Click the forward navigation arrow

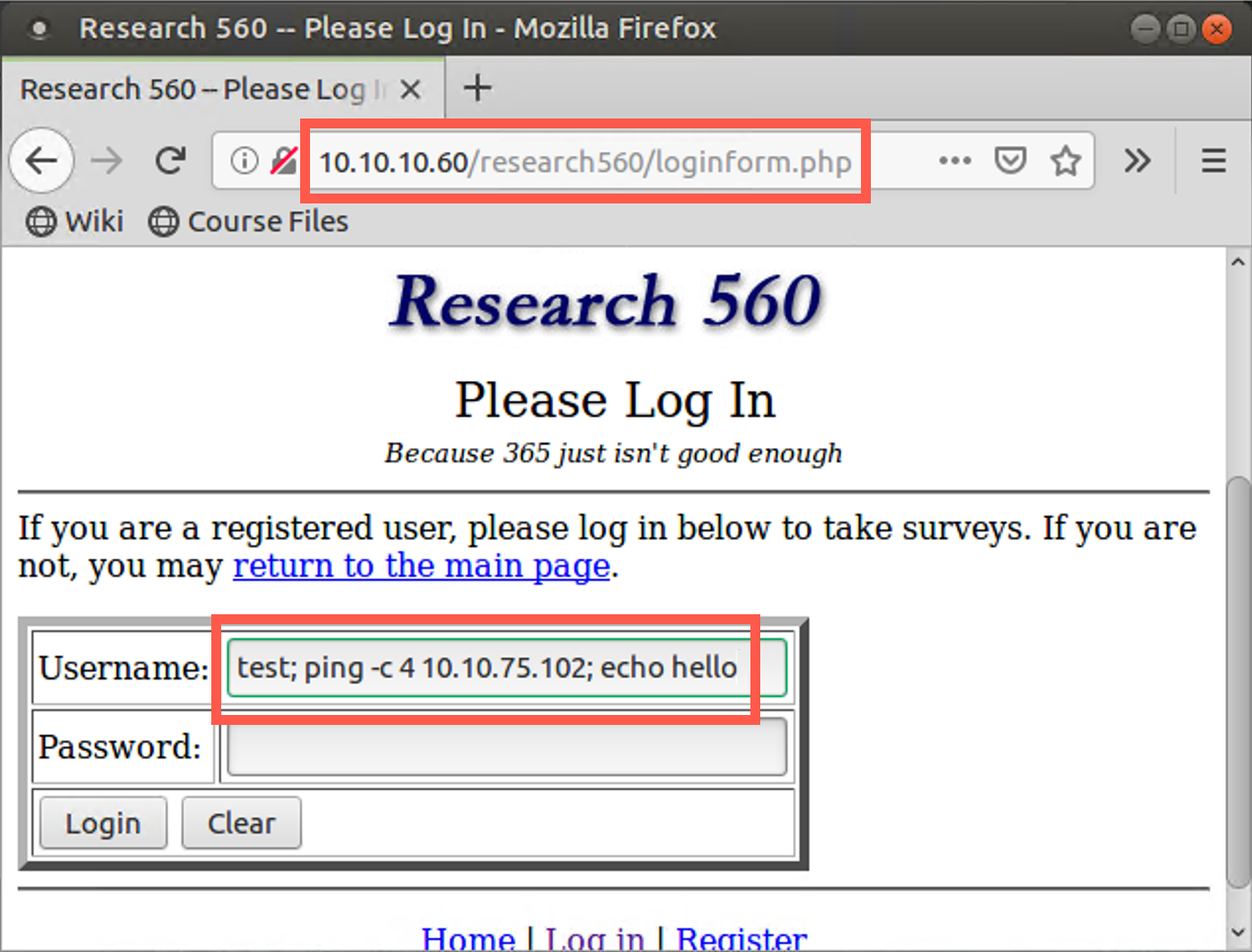click(x=106, y=160)
